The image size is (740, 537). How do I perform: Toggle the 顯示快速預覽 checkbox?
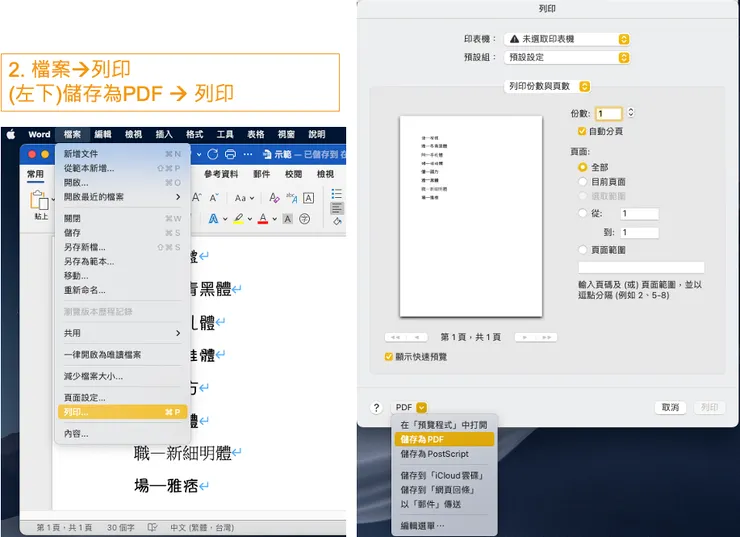click(x=388, y=357)
